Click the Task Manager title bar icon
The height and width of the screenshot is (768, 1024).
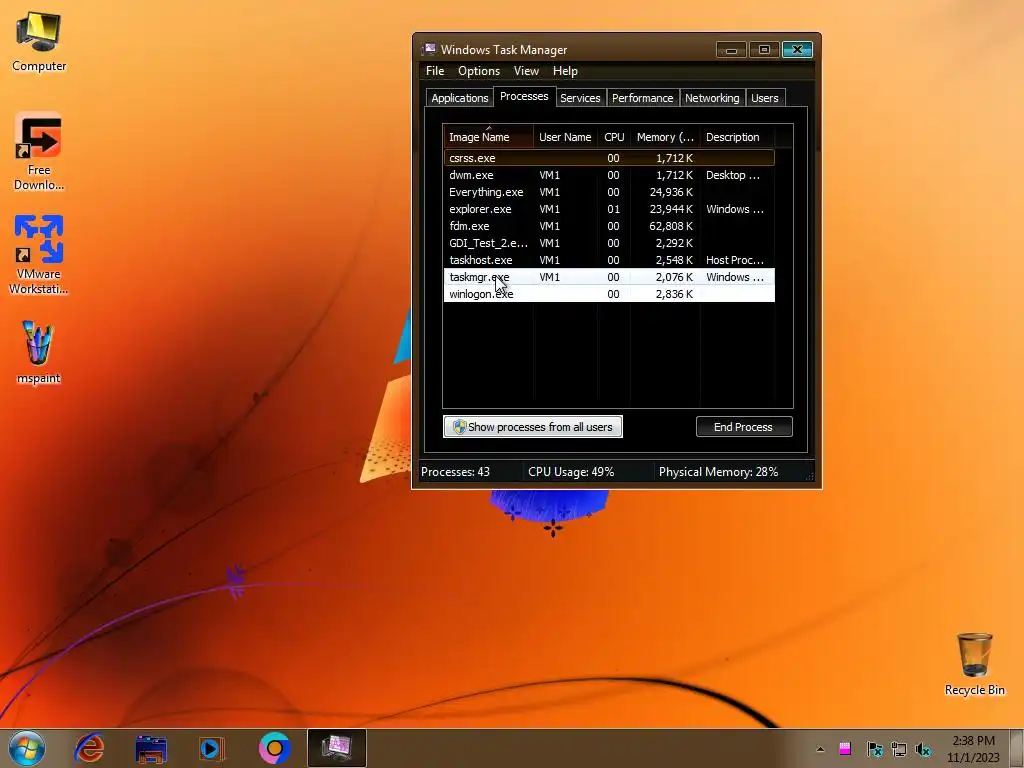(x=428, y=50)
